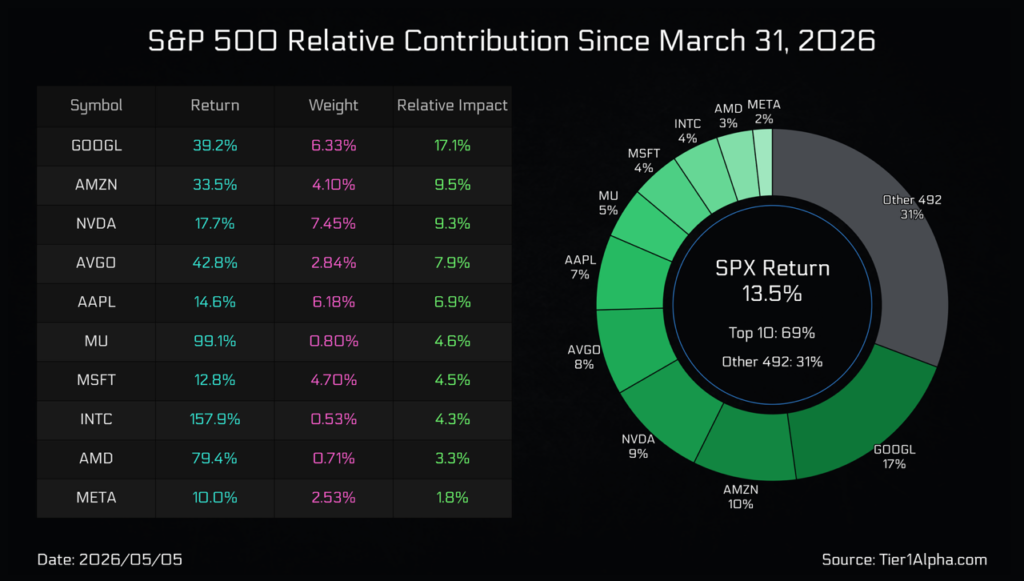Click MSFT relative impact 4.5%
This screenshot has height=581, width=1024.
452,380
